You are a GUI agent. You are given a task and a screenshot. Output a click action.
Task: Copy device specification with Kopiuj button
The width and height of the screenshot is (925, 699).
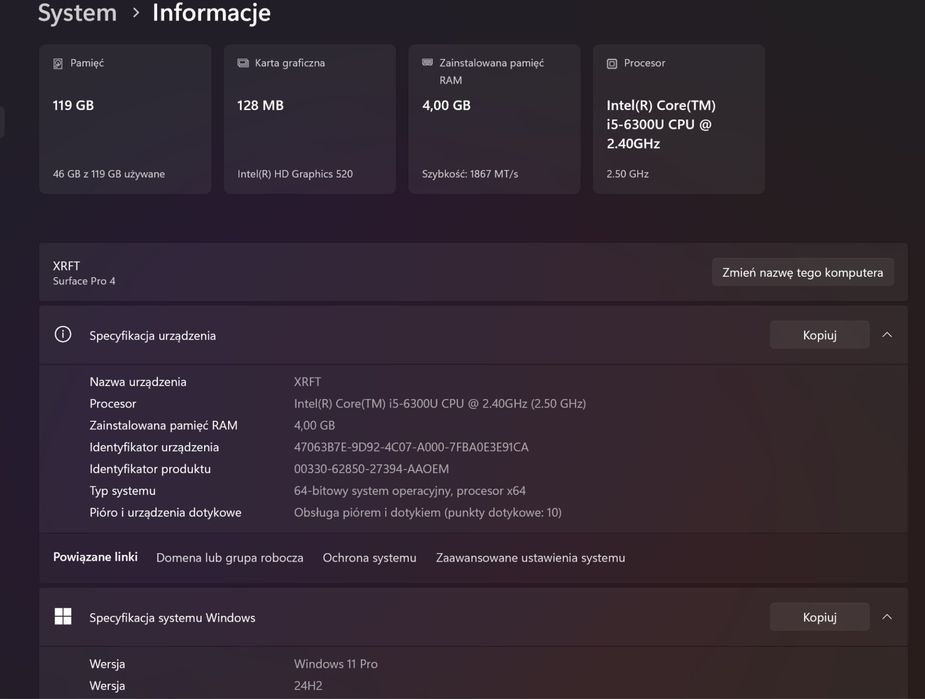(x=819, y=334)
